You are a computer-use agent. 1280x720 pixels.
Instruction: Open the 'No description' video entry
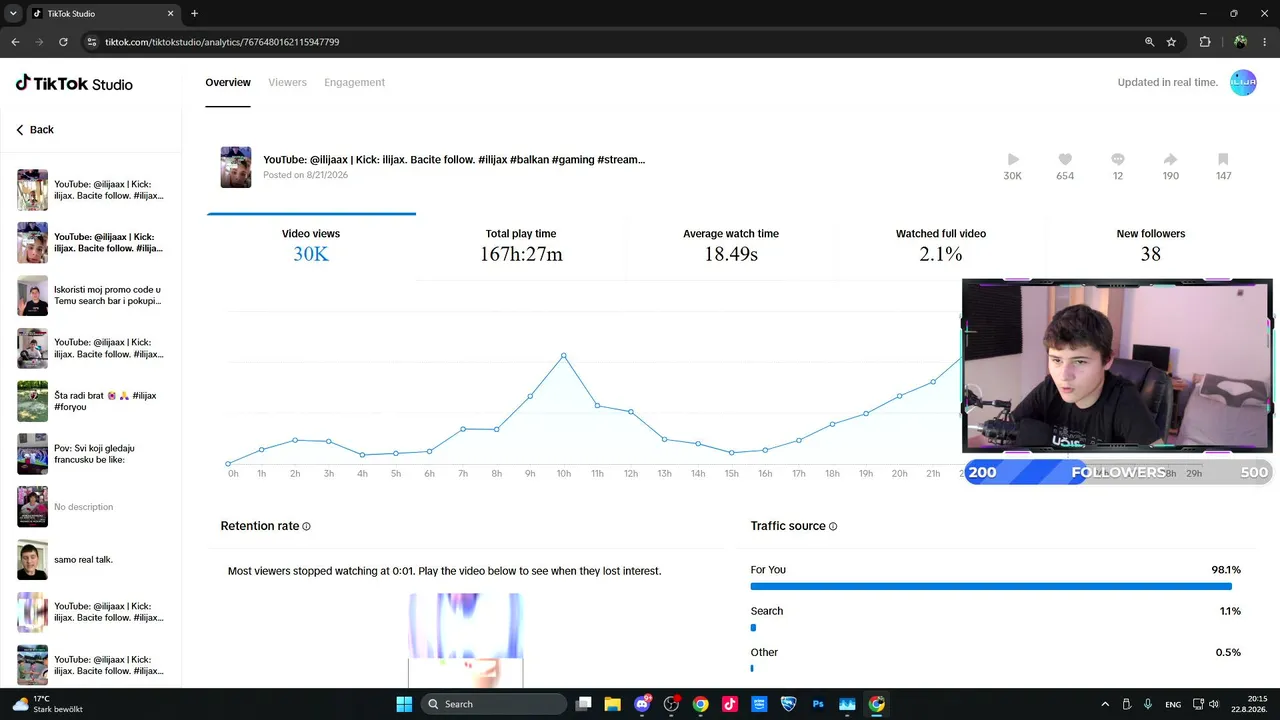click(90, 507)
